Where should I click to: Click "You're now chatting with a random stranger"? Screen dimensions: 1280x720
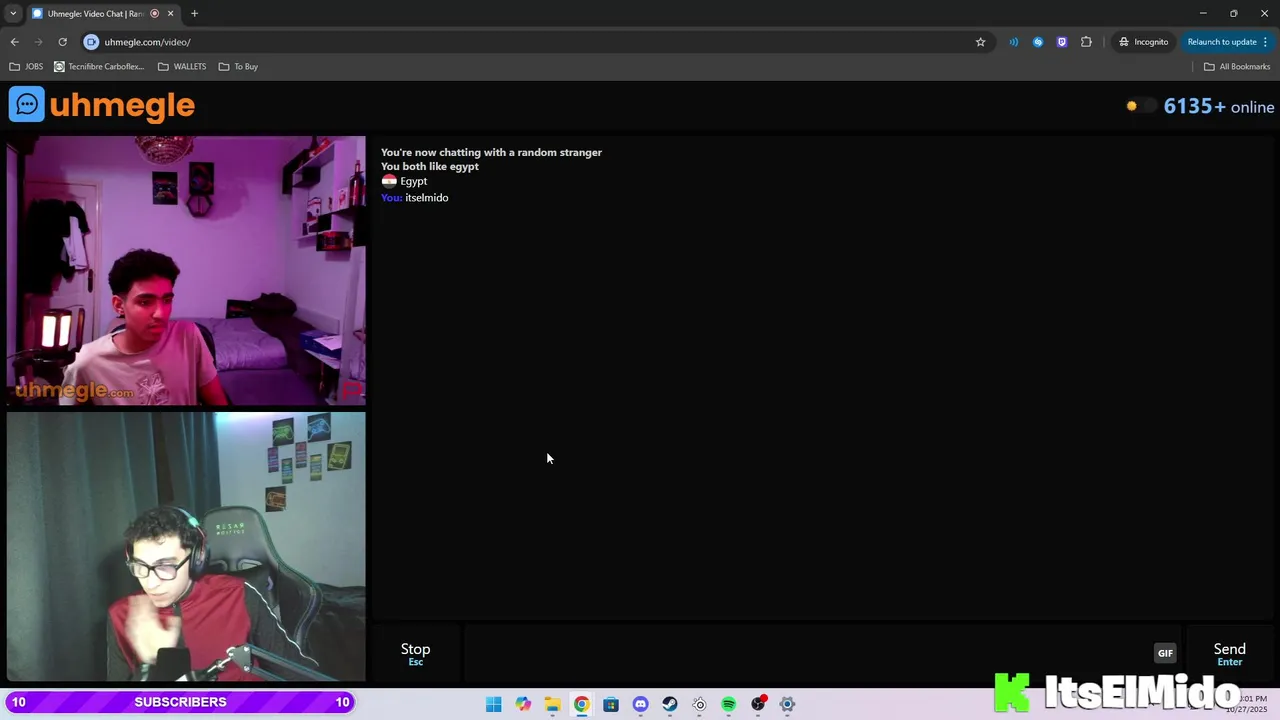491,152
